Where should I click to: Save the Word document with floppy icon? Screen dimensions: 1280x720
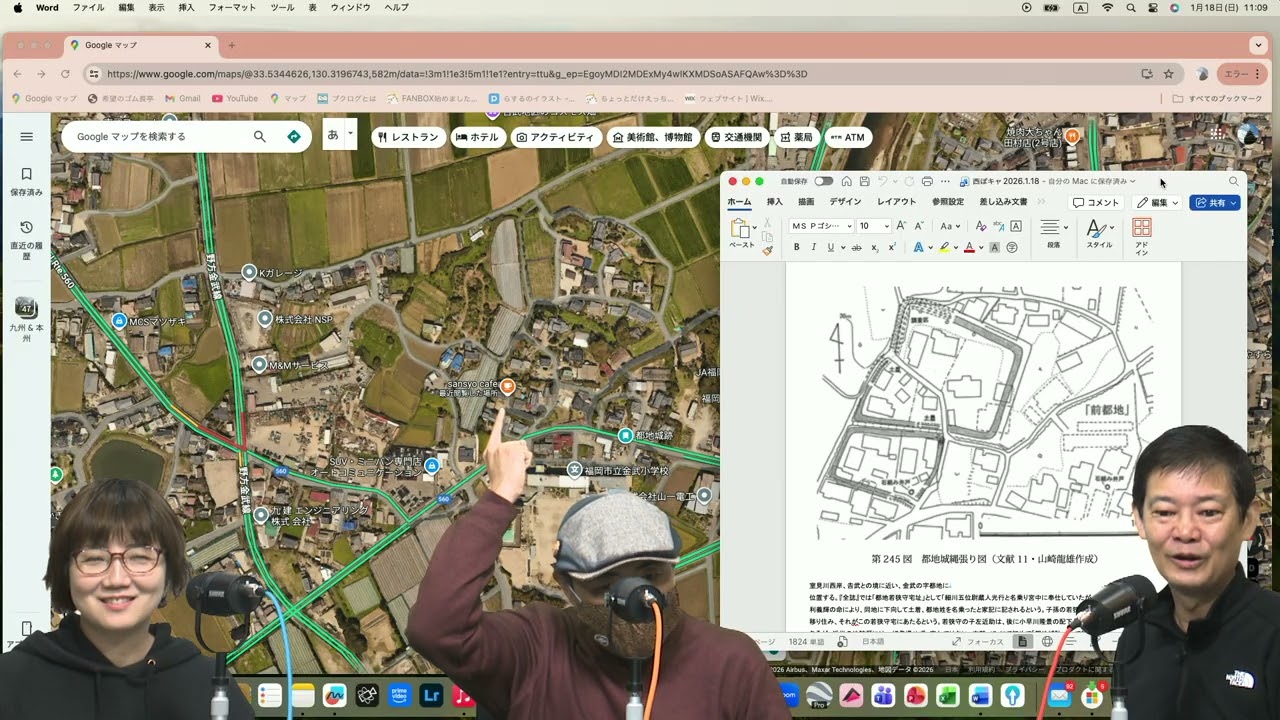tap(864, 181)
